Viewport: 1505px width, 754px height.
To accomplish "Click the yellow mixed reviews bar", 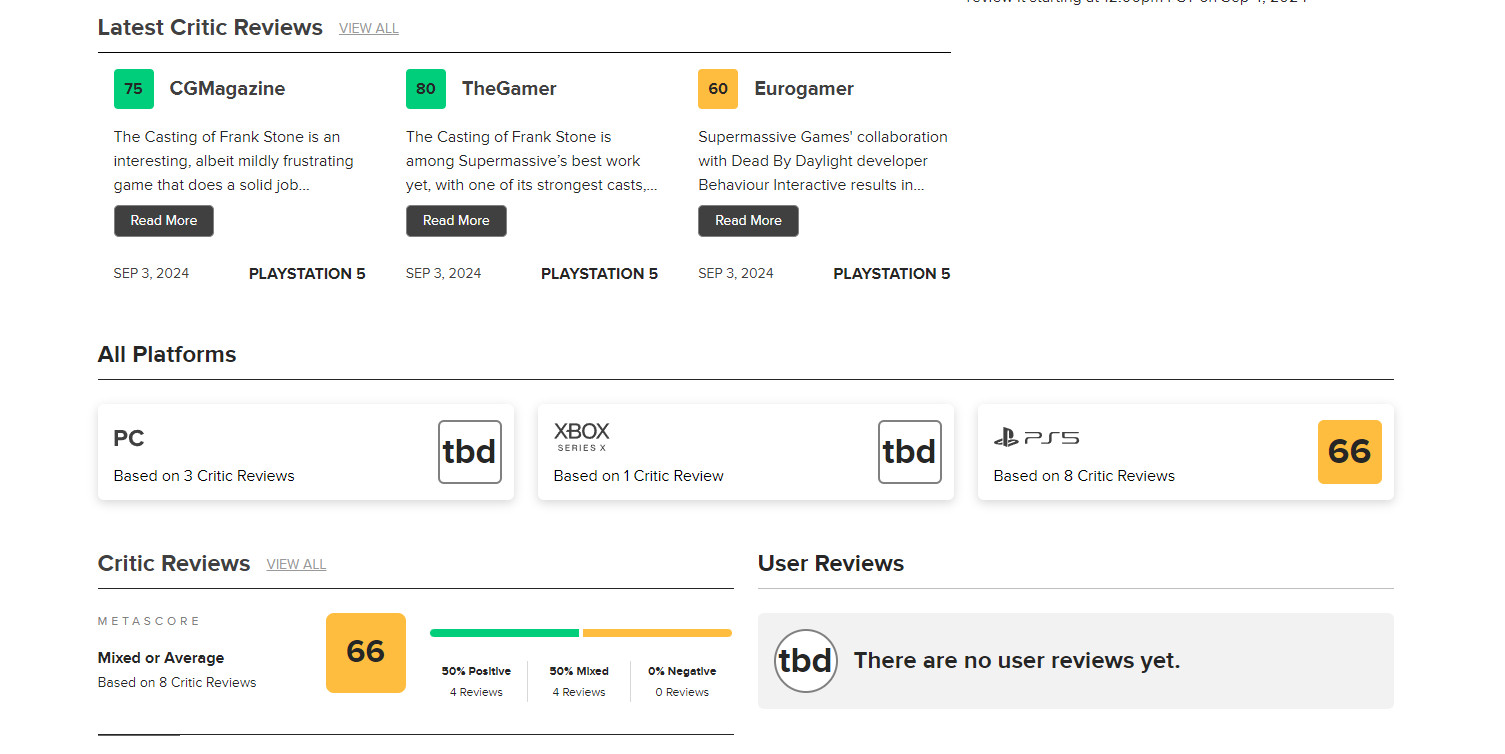I will tap(657, 633).
